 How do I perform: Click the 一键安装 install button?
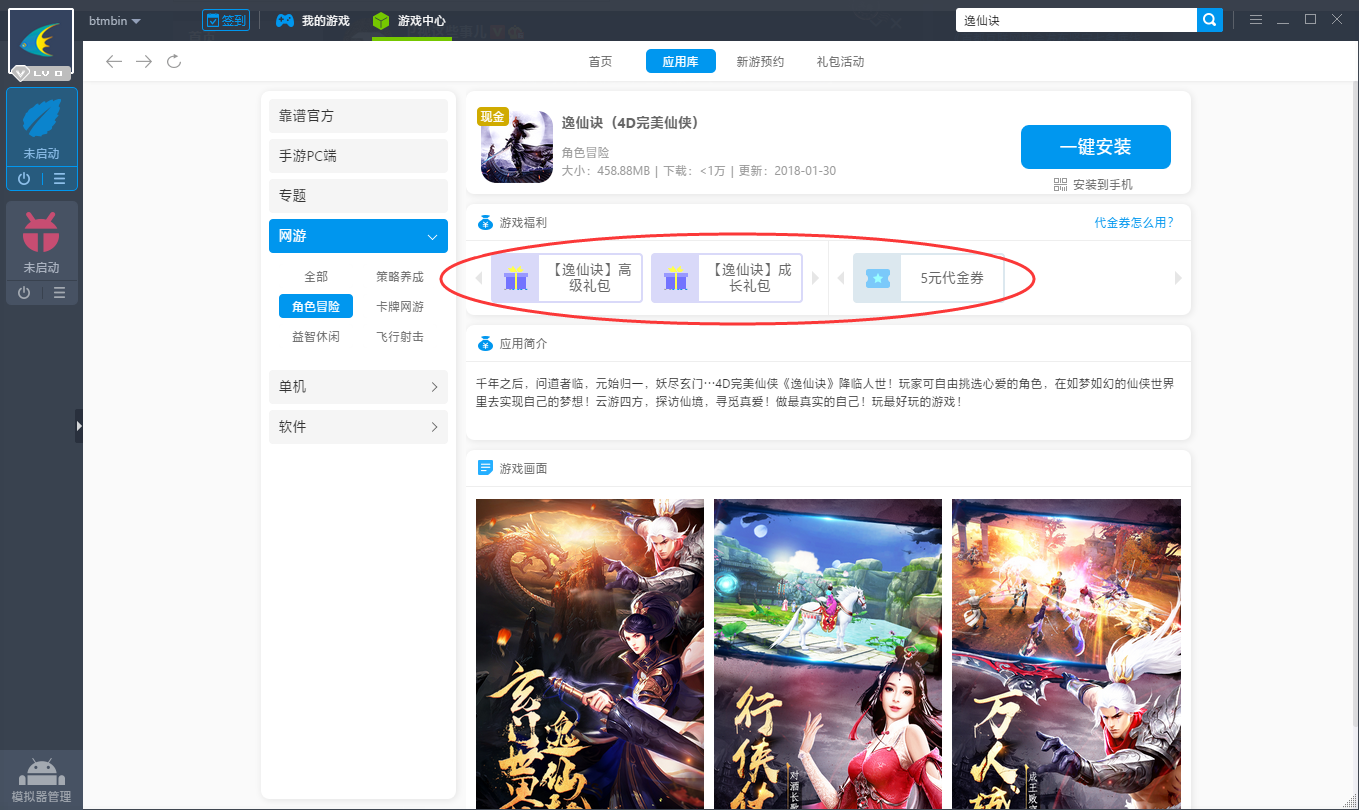point(1096,147)
